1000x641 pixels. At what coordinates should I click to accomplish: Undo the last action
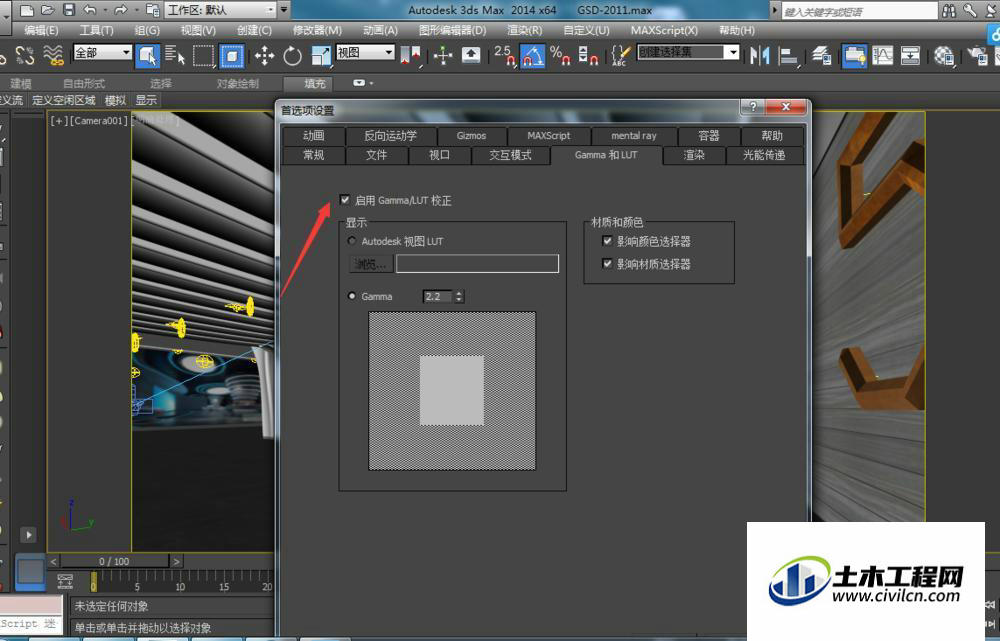click(x=89, y=10)
